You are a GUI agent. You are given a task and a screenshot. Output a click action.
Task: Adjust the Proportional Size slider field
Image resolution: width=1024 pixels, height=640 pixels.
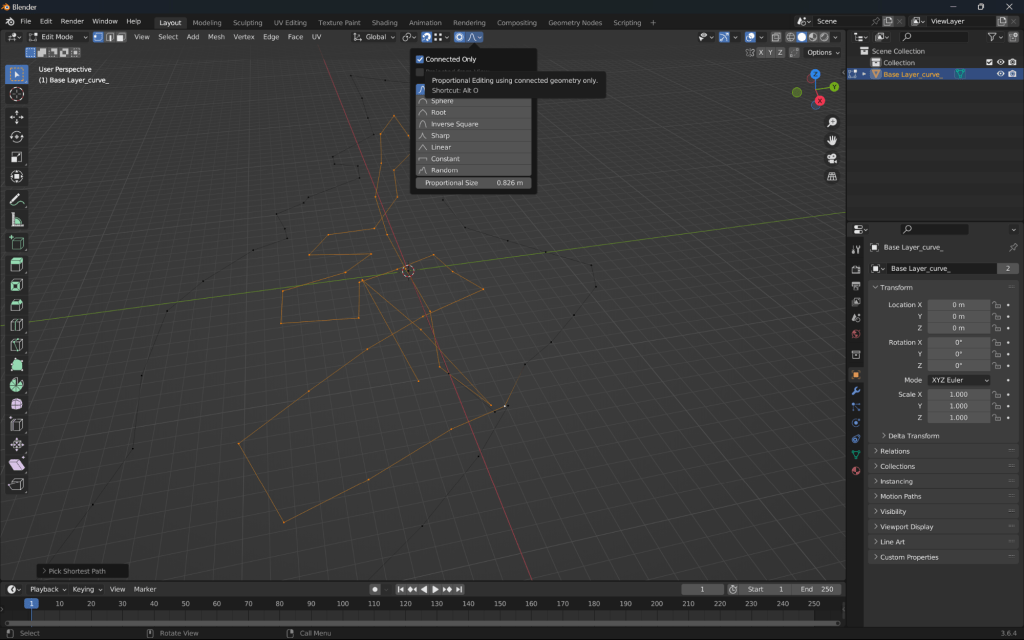coord(474,183)
